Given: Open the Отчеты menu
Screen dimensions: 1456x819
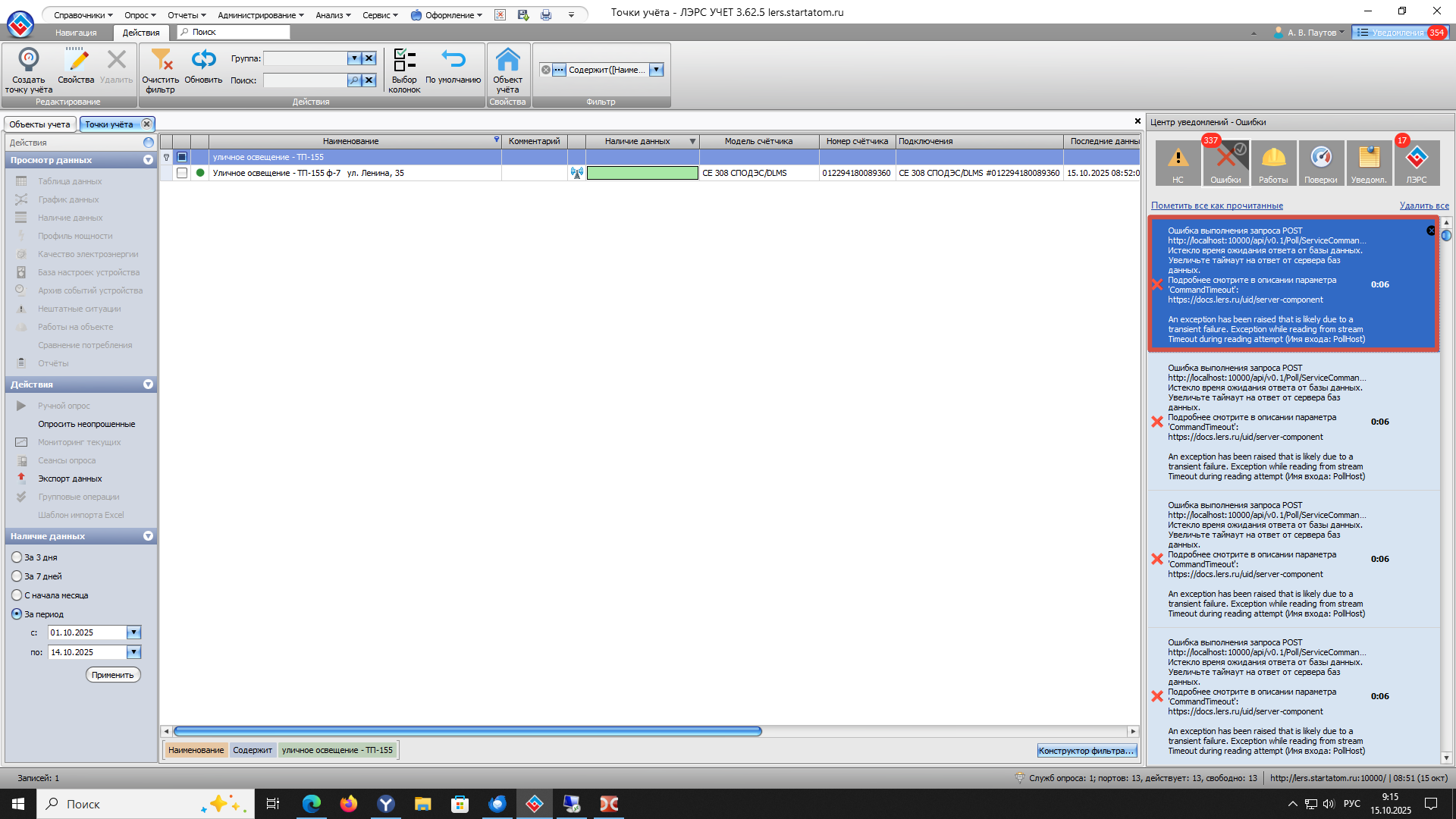Looking at the screenshot, I should tap(186, 15).
